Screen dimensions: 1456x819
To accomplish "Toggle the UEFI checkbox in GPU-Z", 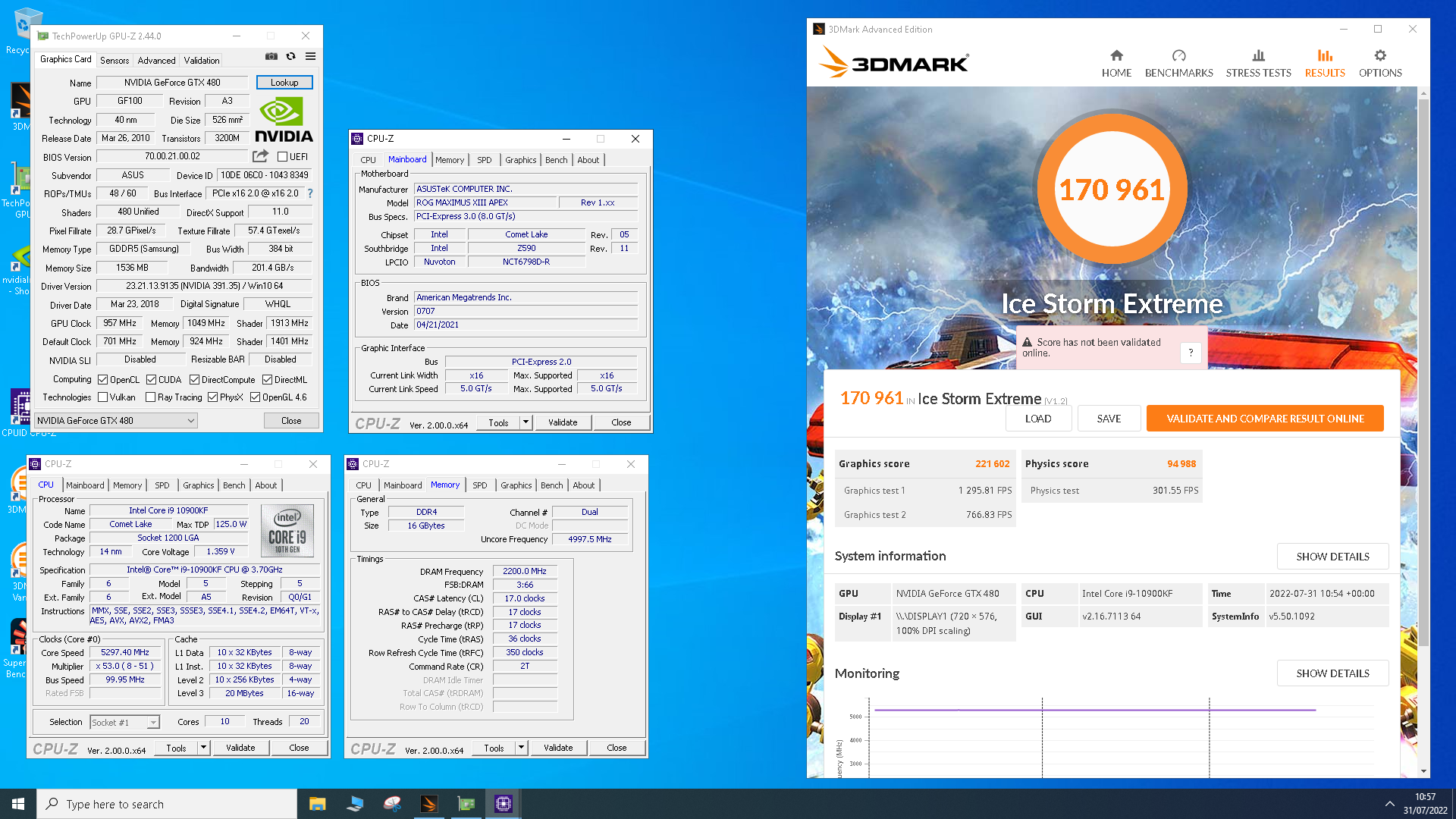I will click(282, 157).
